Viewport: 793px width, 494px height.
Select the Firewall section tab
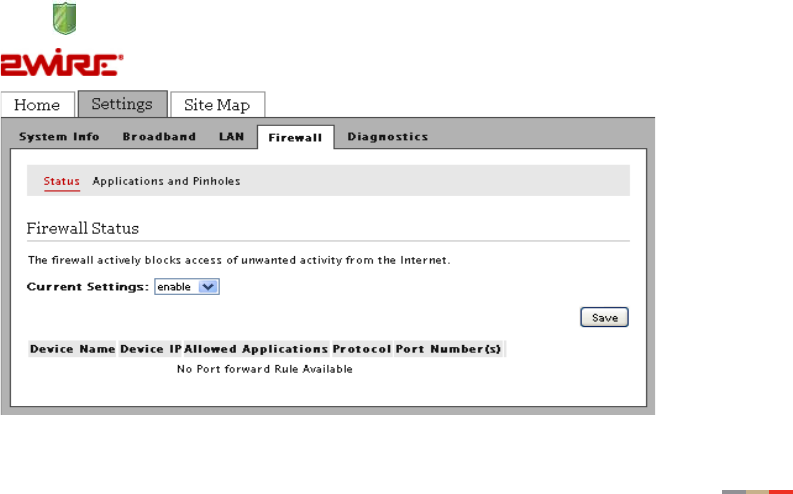pos(295,138)
